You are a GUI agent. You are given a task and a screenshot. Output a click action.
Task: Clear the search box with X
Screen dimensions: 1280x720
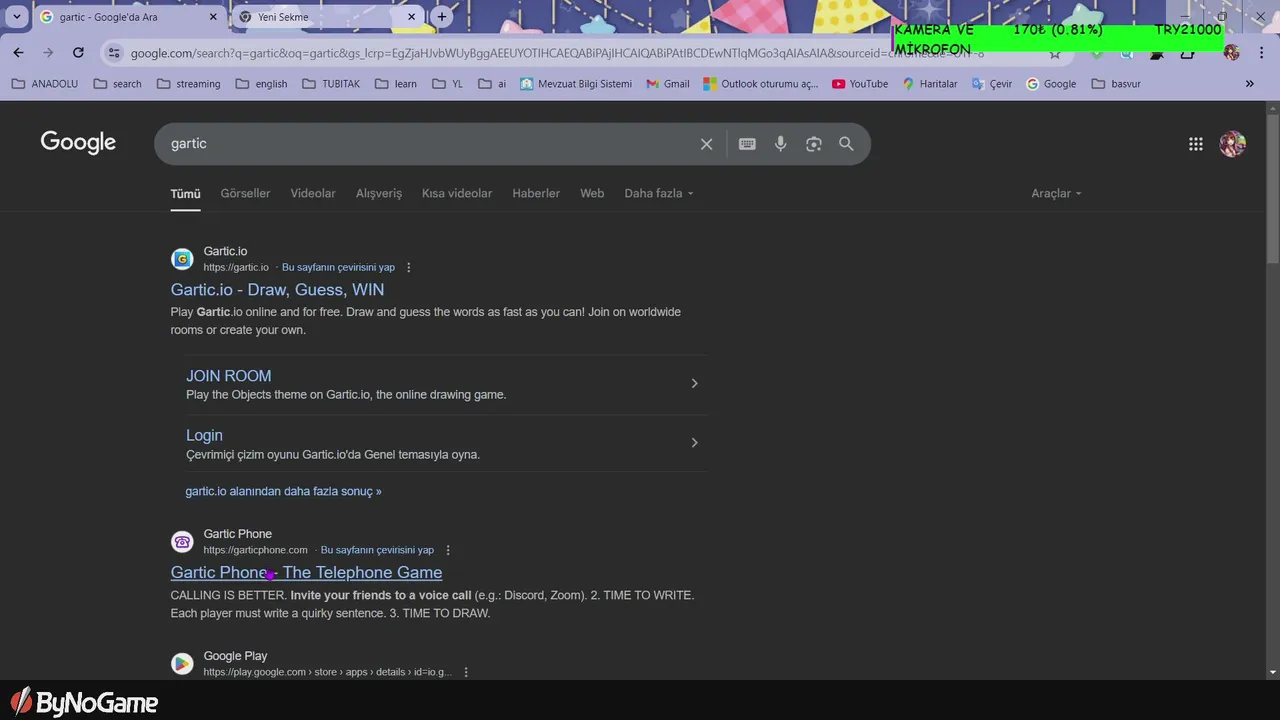point(706,144)
